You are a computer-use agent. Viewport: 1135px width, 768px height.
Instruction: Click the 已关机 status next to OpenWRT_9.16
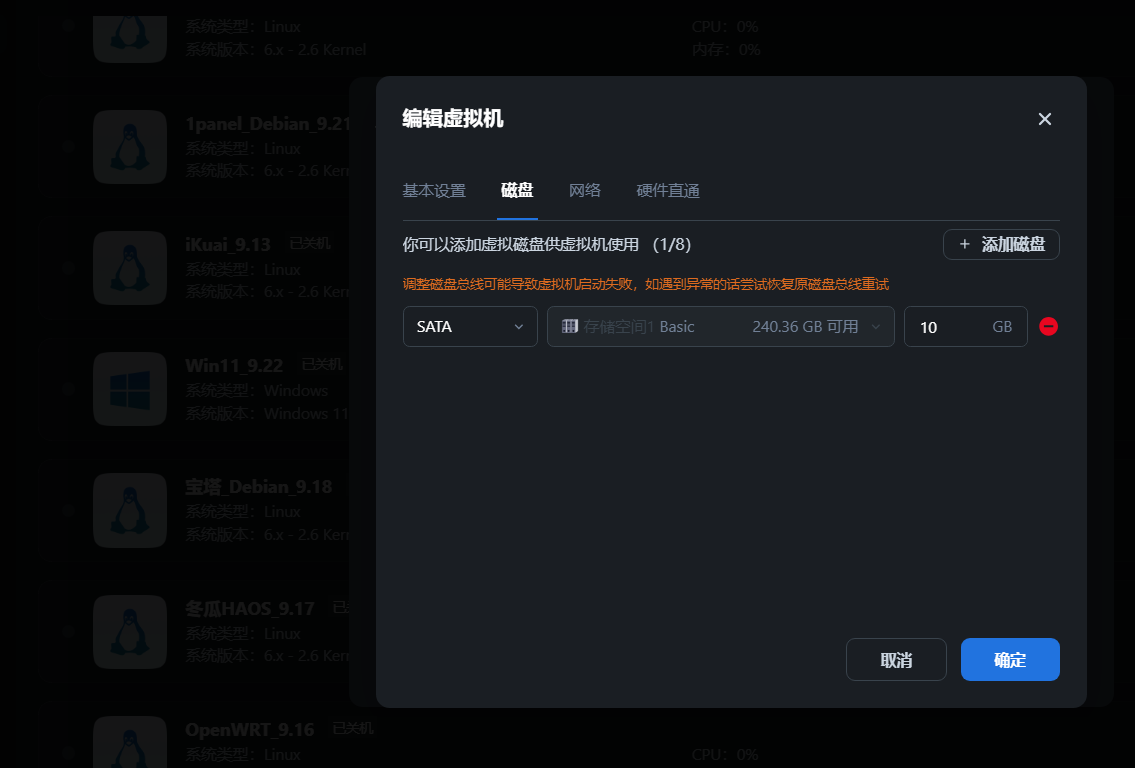(353, 727)
